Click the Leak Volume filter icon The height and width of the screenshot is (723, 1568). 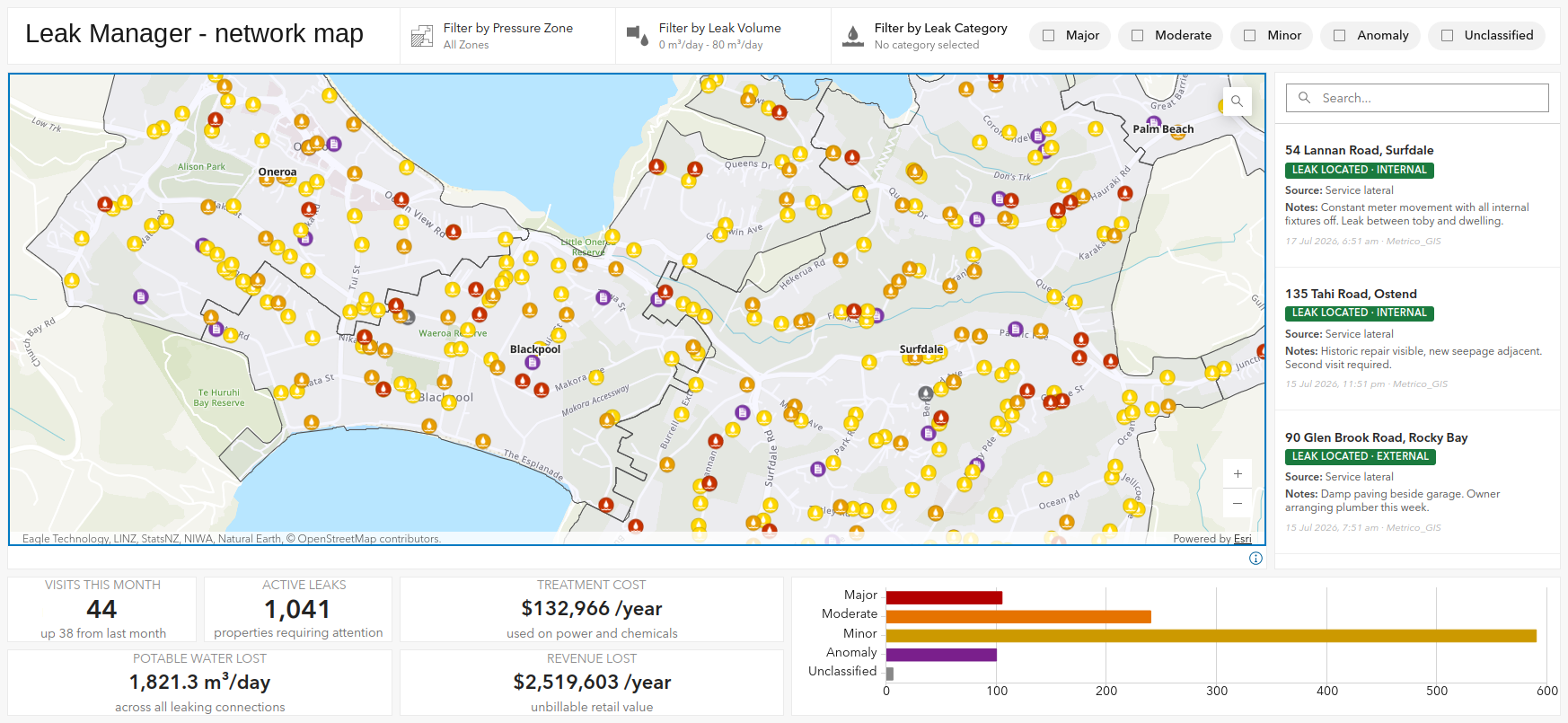click(x=638, y=36)
